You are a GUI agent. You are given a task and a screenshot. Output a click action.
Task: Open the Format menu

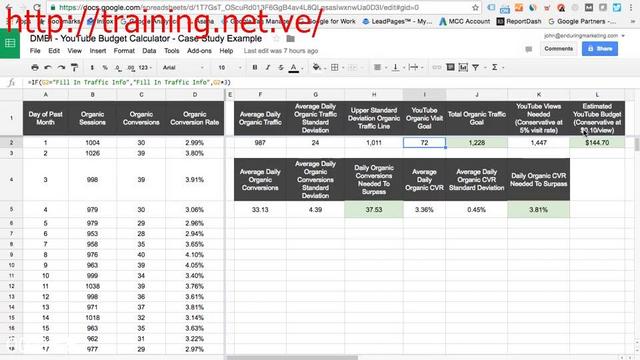click(124, 51)
